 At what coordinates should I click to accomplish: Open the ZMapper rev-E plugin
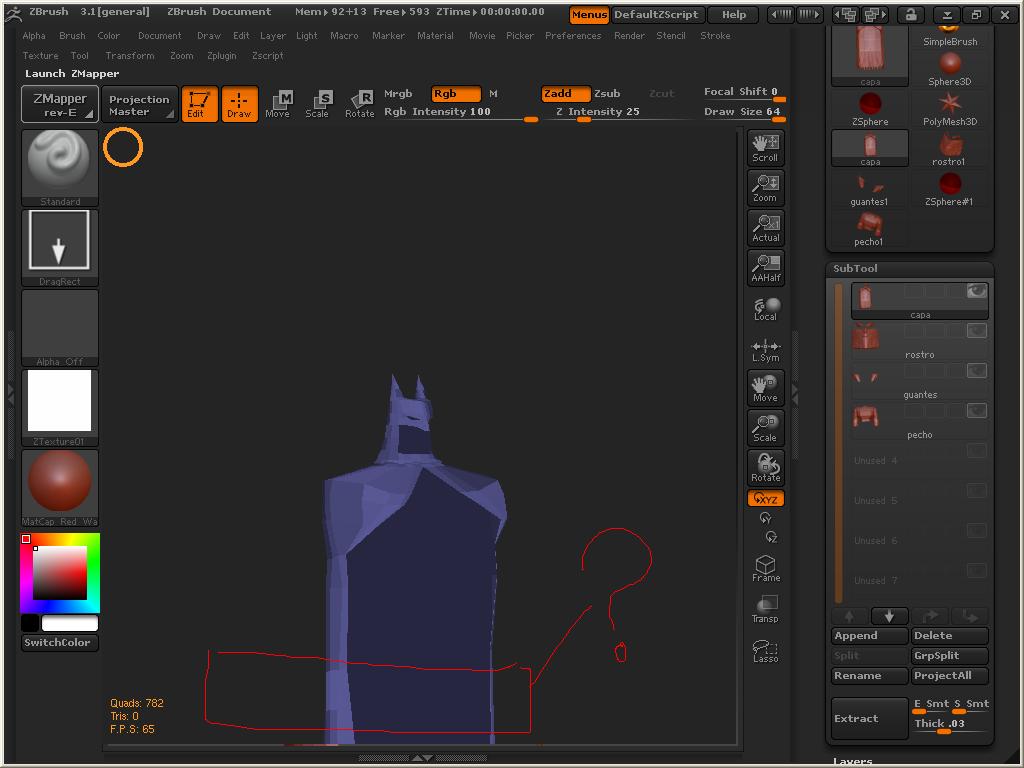[60, 104]
